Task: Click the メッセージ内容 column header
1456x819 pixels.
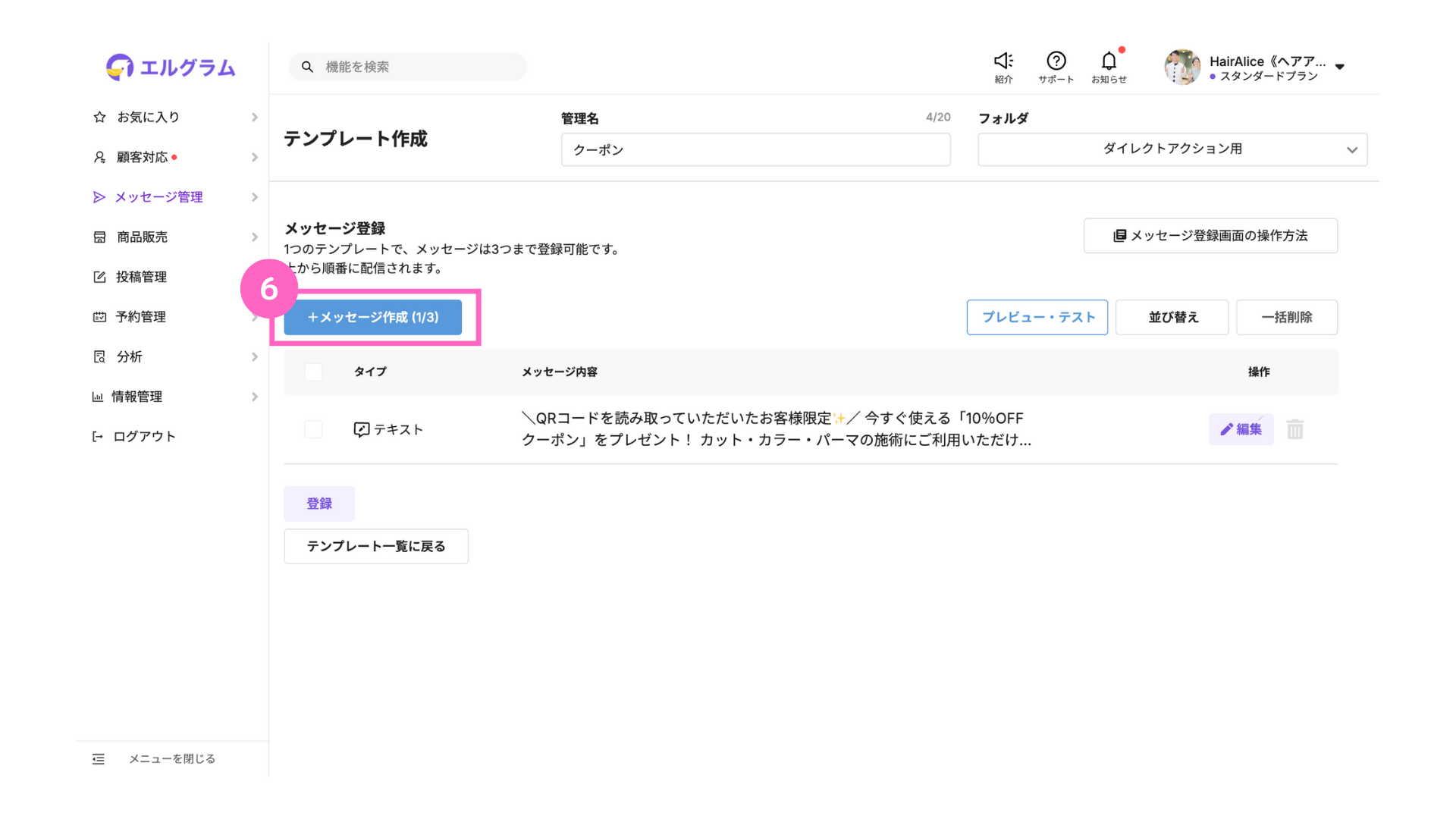Action: (x=560, y=372)
